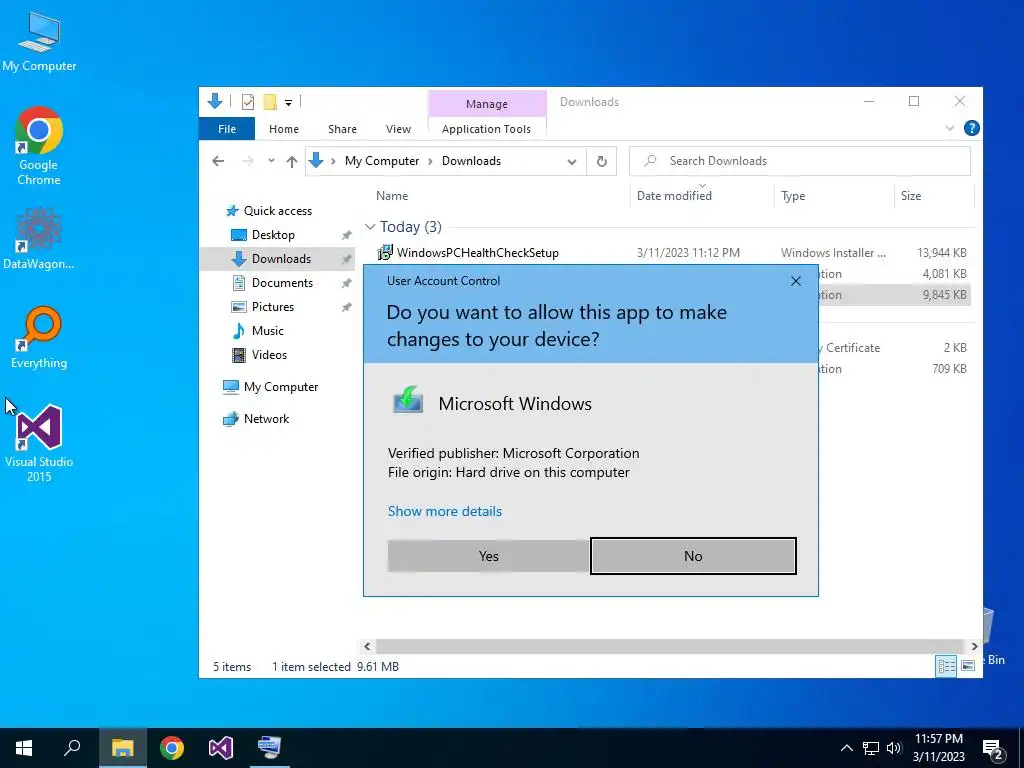Click Visual Studio icon on the taskbar
The width and height of the screenshot is (1024, 768).
[x=221, y=748]
